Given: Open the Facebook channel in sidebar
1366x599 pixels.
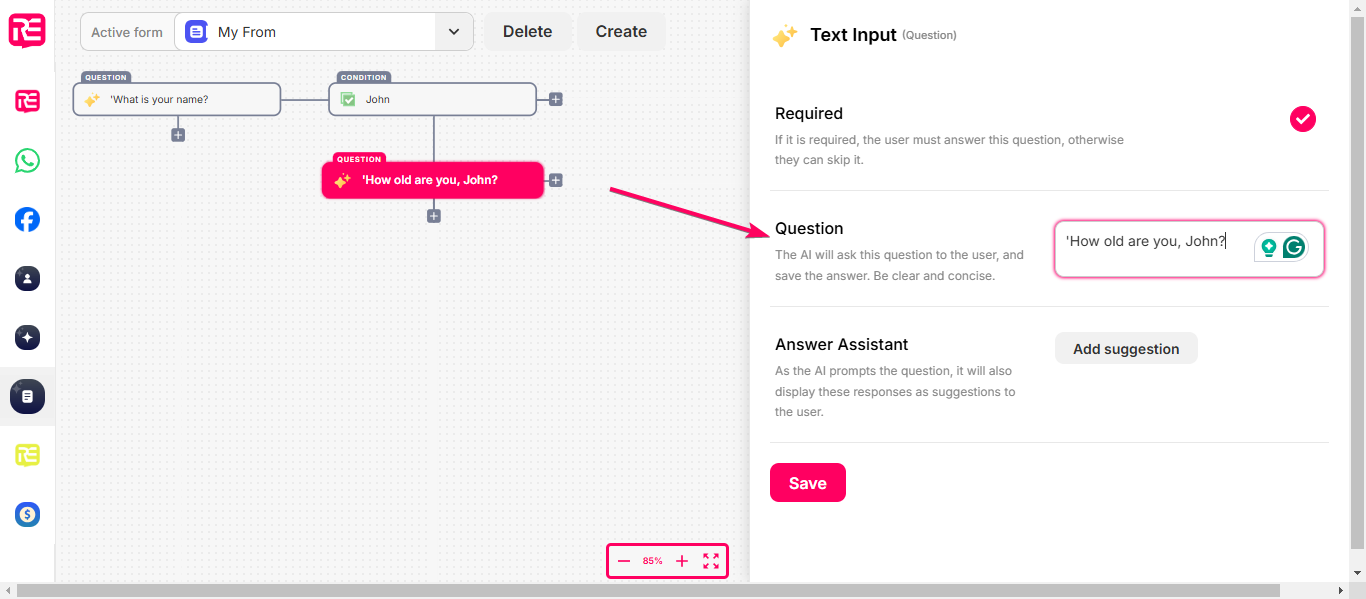Looking at the screenshot, I should coord(27,219).
